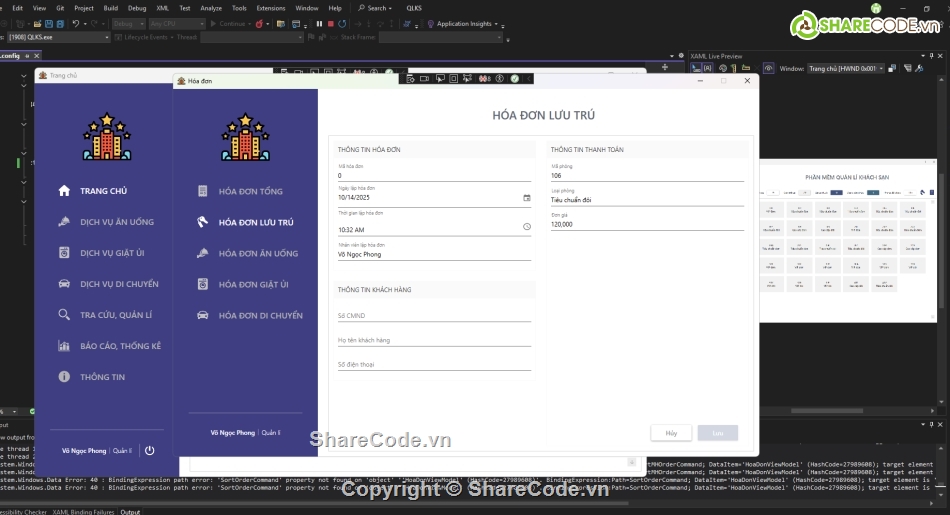Open the clock time picker icon
950x515 pixels.
coord(527,227)
